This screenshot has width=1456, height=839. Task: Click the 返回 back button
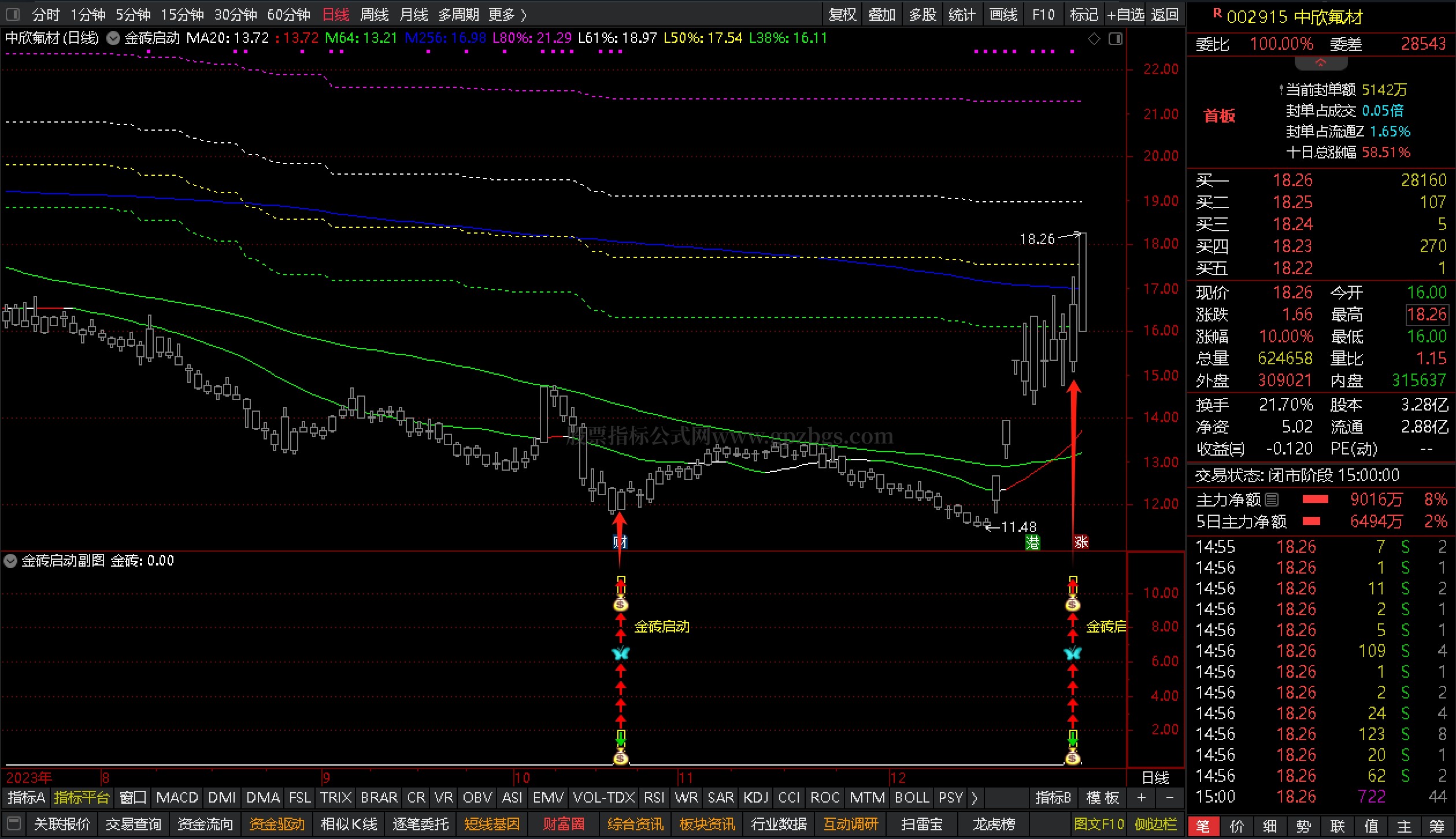point(1165,14)
